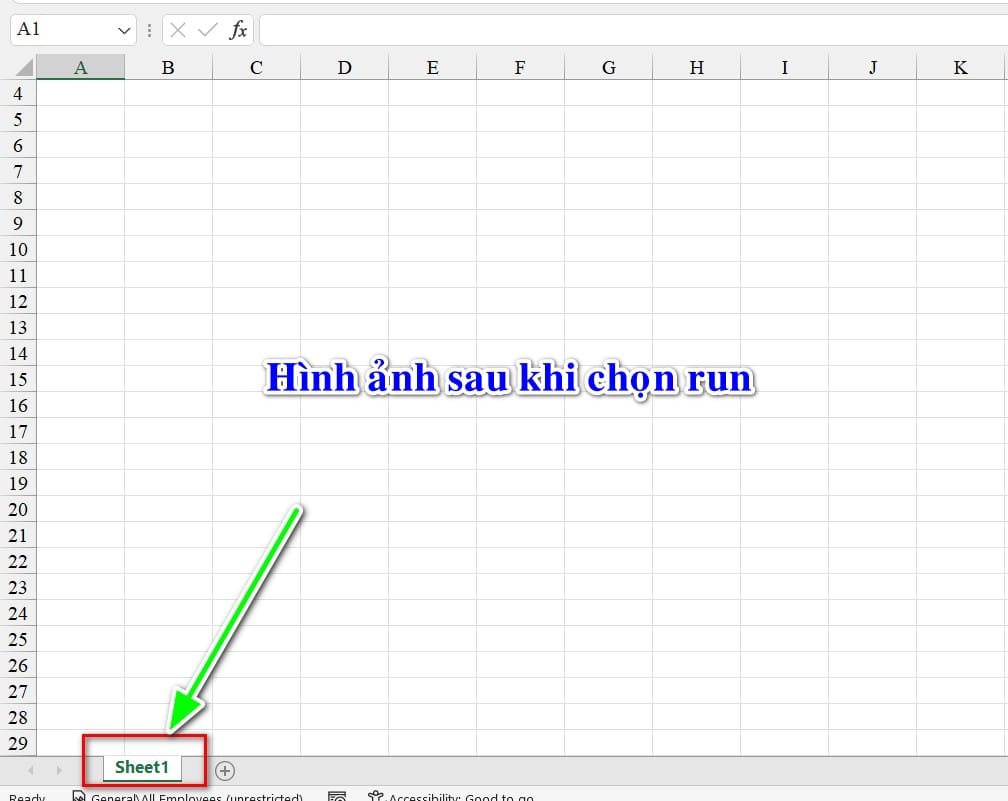Click the next sheet navigation arrow
Viewport: 1008px width, 801px height.
(x=58, y=771)
